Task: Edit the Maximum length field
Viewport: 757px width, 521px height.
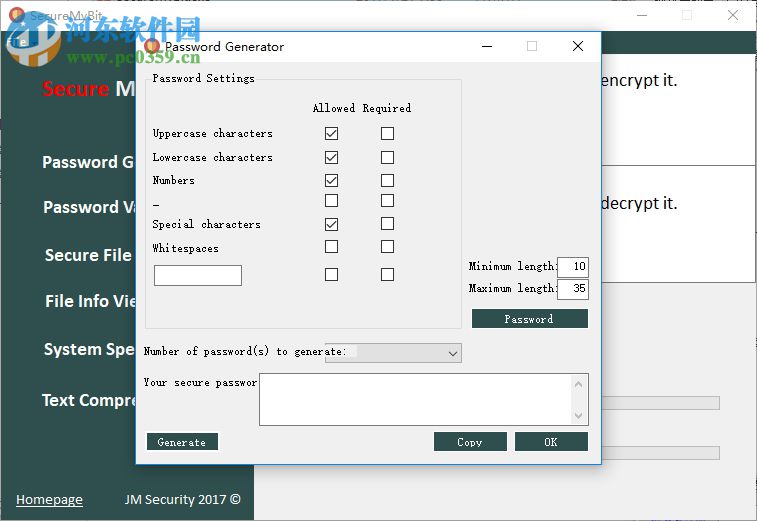Action: [x=573, y=289]
